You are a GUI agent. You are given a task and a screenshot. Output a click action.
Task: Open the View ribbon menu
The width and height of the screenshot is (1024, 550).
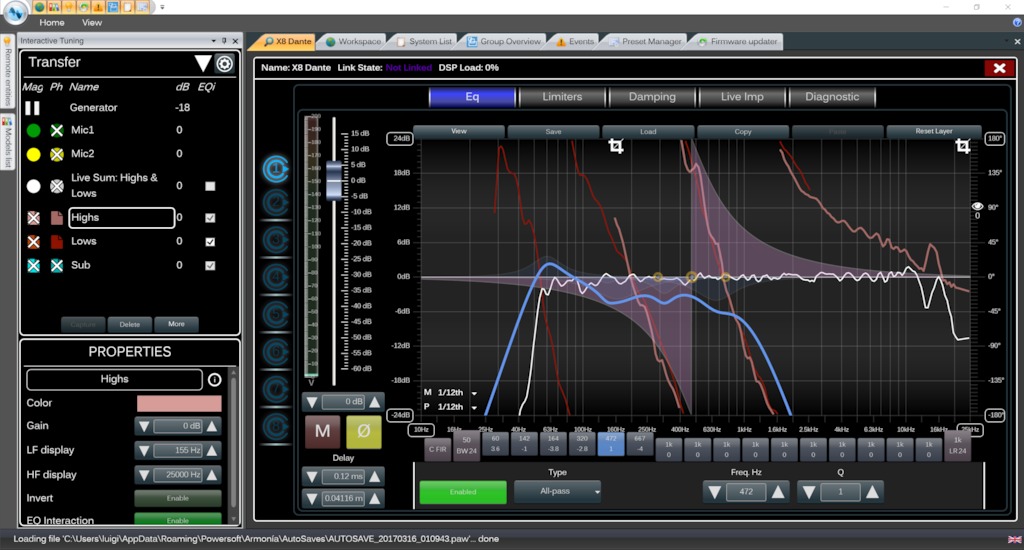(x=91, y=22)
